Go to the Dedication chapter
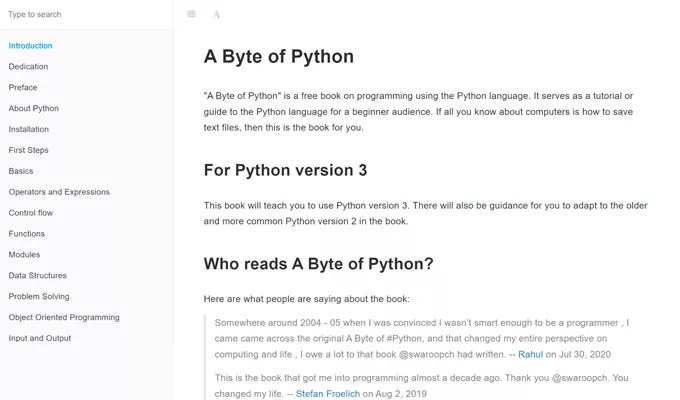 click(28, 66)
